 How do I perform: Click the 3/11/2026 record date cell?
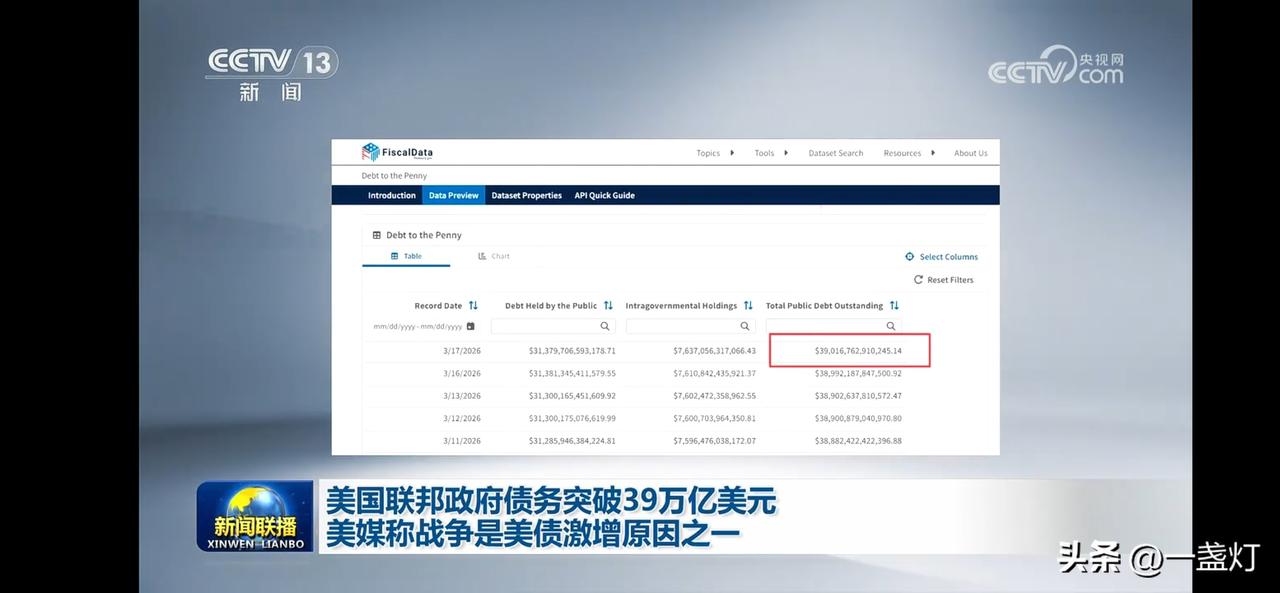462,441
